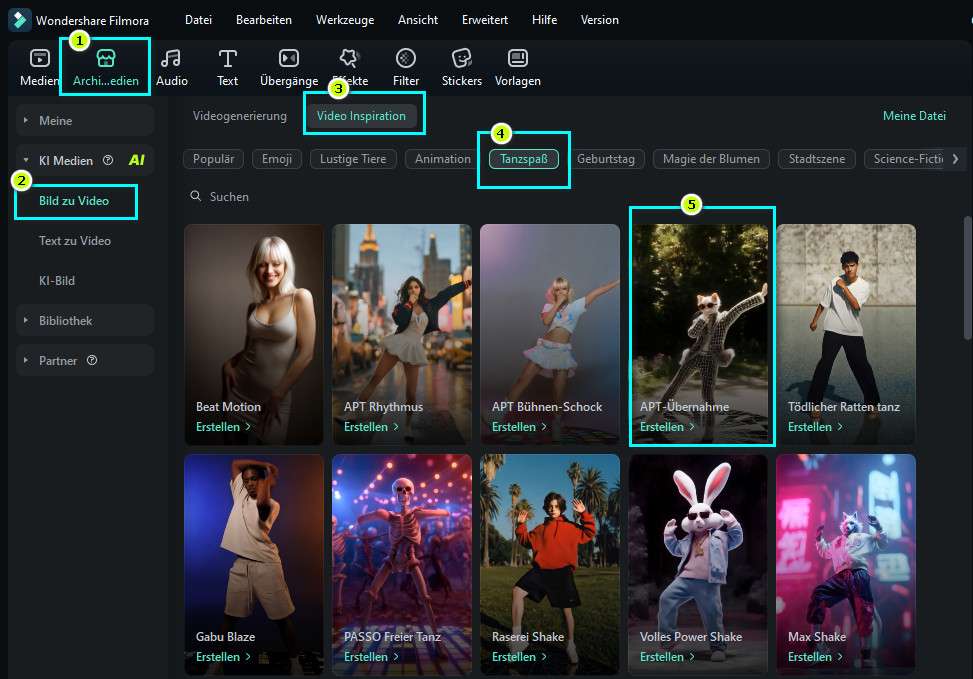Screen dimensions: 973x679
Task: Select Text zu Video in the sidebar
Action: click(x=75, y=241)
